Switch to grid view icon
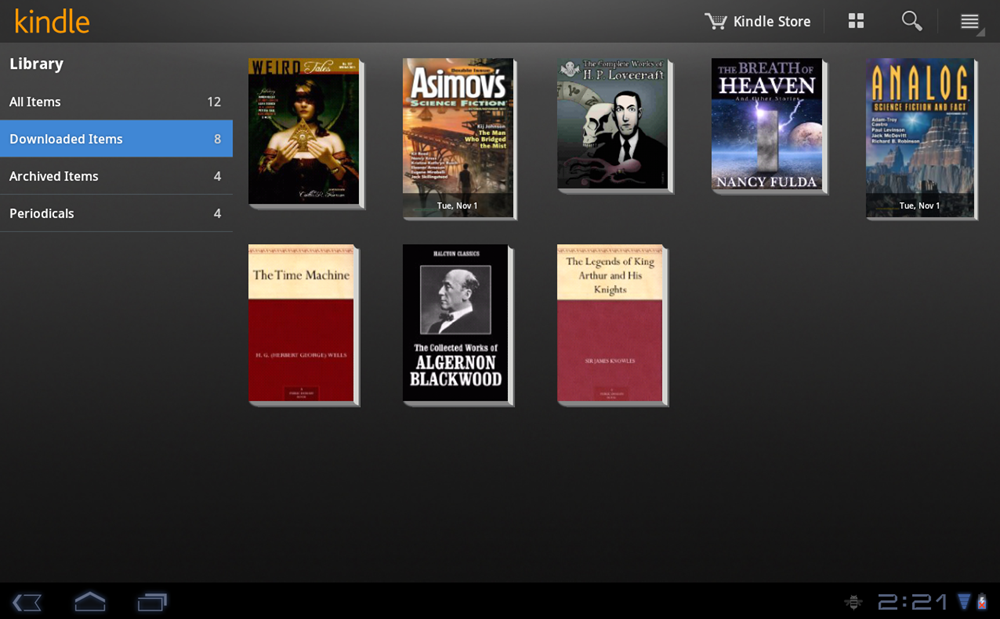1000x619 pixels. click(856, 21)
